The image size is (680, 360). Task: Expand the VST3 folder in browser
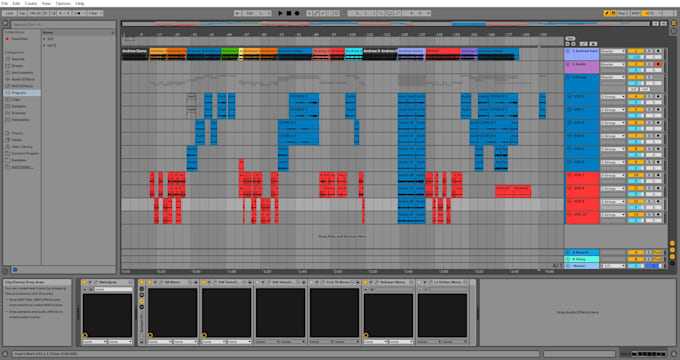[44, 45]
